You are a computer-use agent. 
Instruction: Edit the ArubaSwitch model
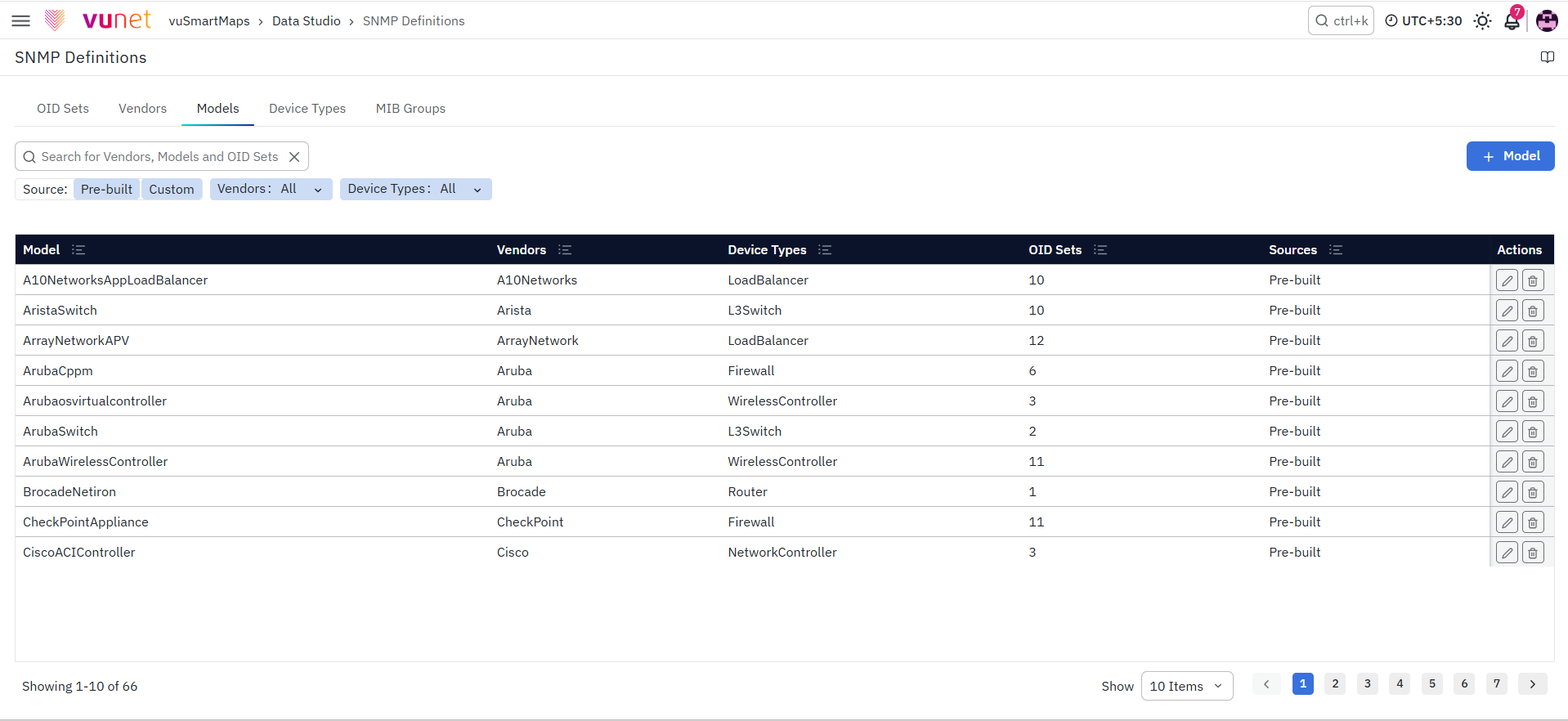[1507, 432]
